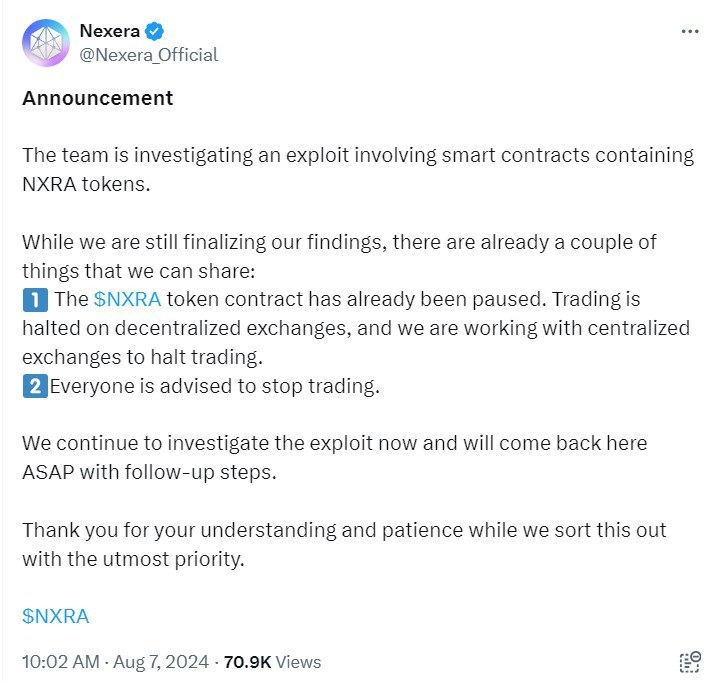Open the 10:02 AM timestamp link
This screenshot has width=720, height=681.
tap(59, 662)
